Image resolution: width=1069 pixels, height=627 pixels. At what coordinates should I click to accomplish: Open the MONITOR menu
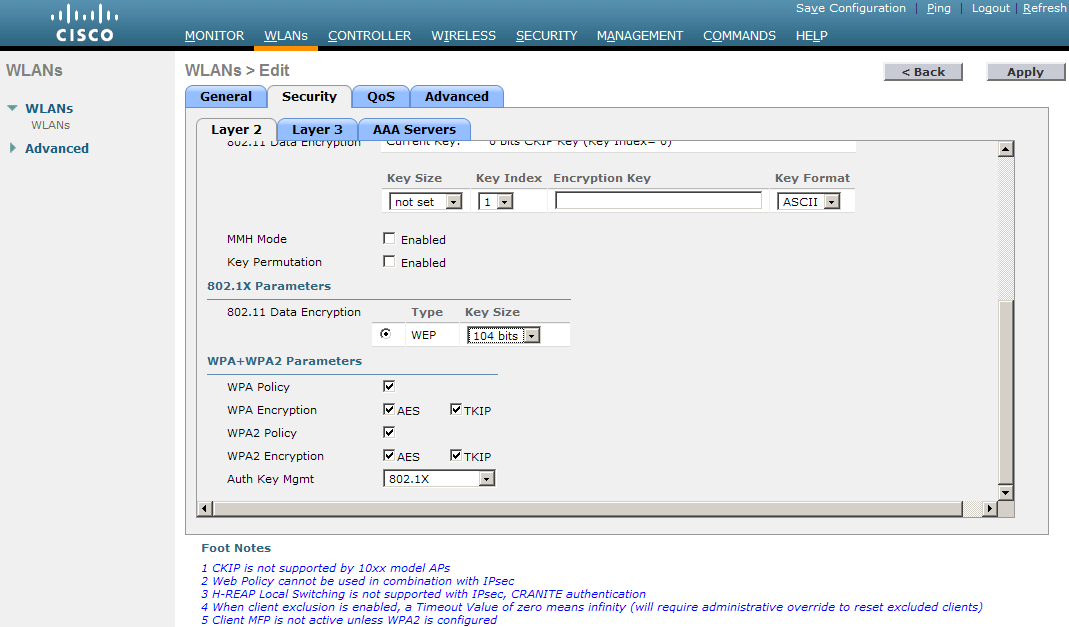click(214, 35)
